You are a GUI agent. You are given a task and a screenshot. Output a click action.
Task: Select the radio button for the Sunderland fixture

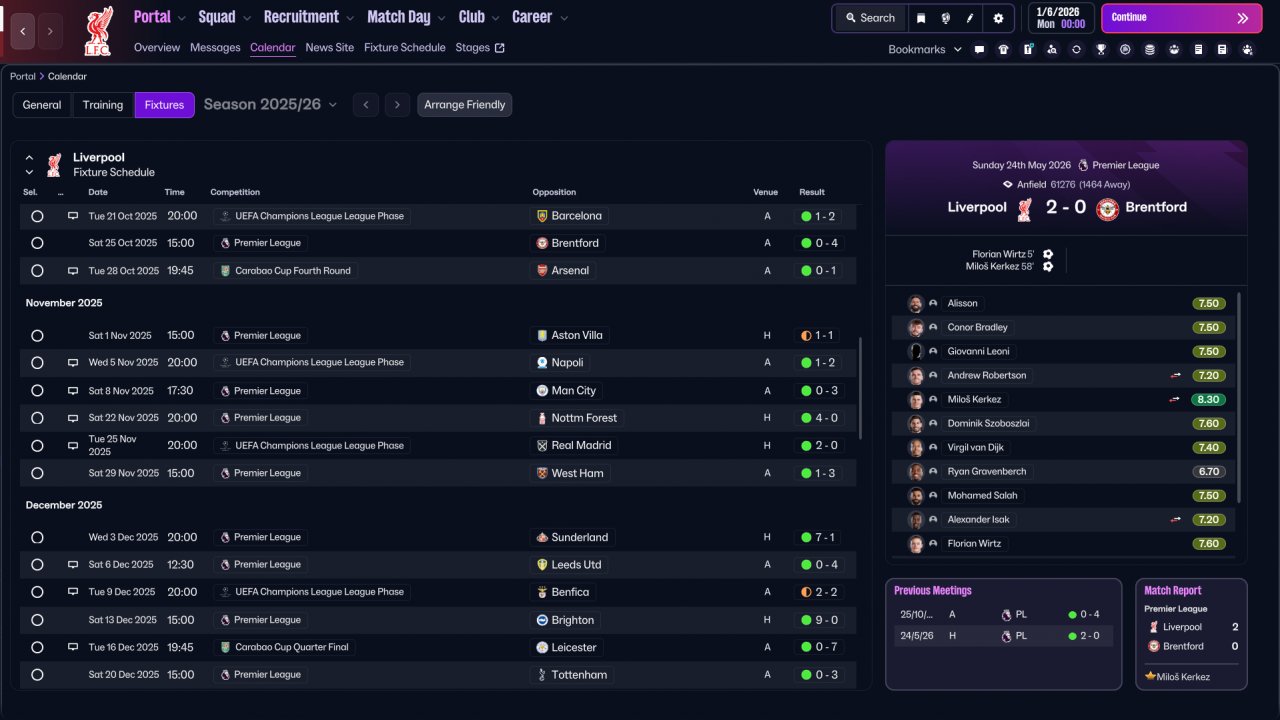(37, 538)
